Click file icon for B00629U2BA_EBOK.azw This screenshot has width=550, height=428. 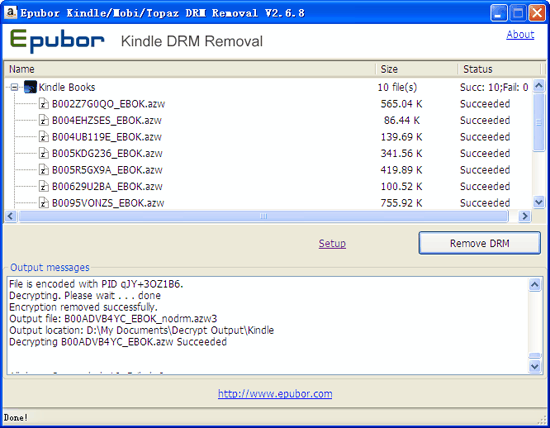[x=43, y=186]
